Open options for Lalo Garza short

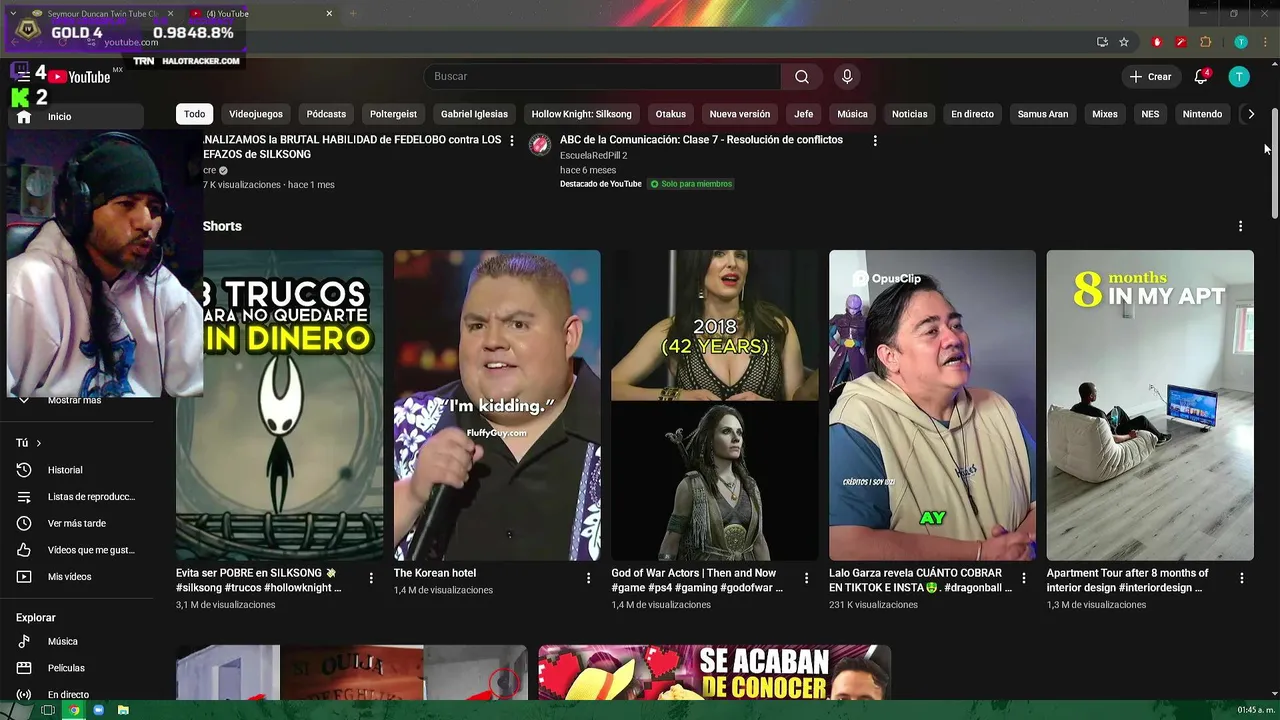[x=1024, y=578]
